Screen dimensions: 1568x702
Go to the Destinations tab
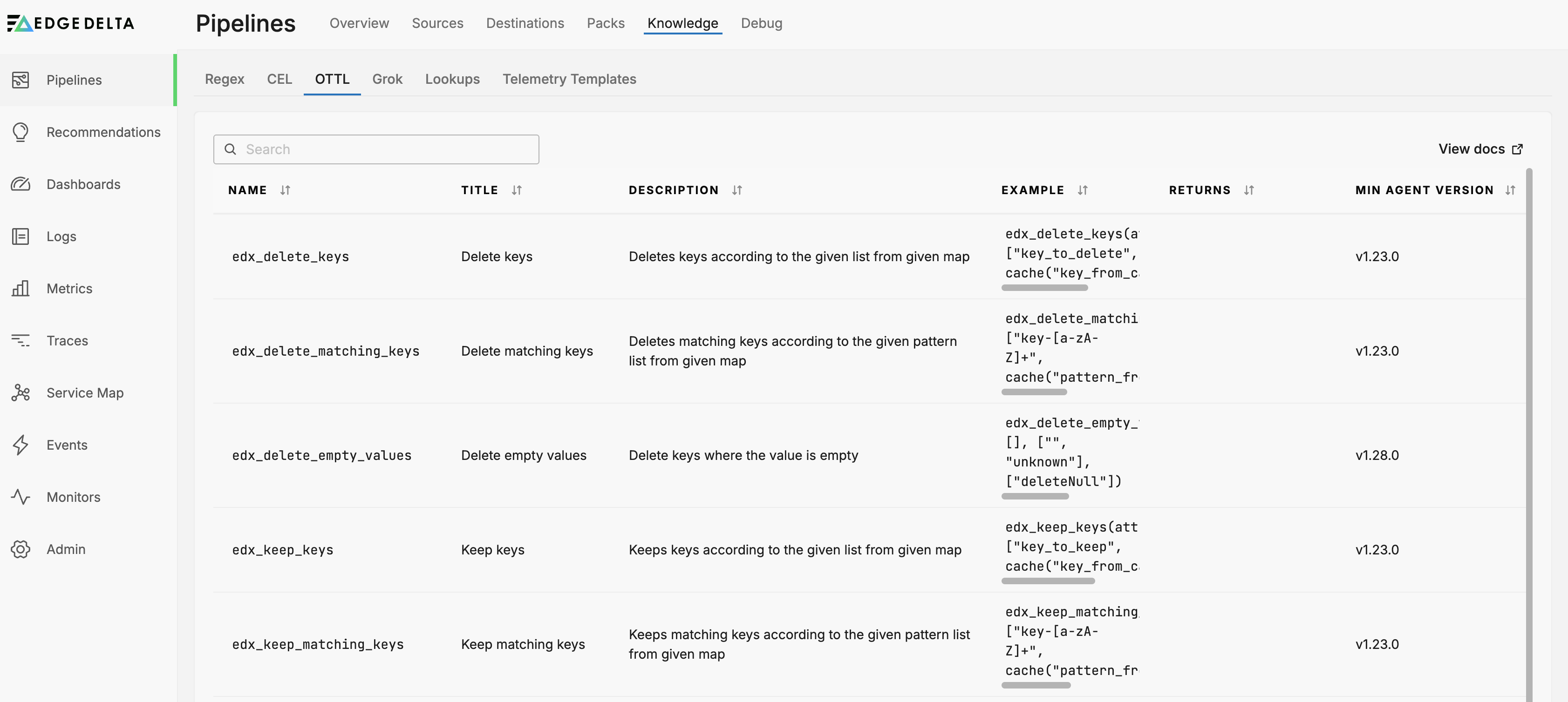pyautogui.click(x=525, y=23)
